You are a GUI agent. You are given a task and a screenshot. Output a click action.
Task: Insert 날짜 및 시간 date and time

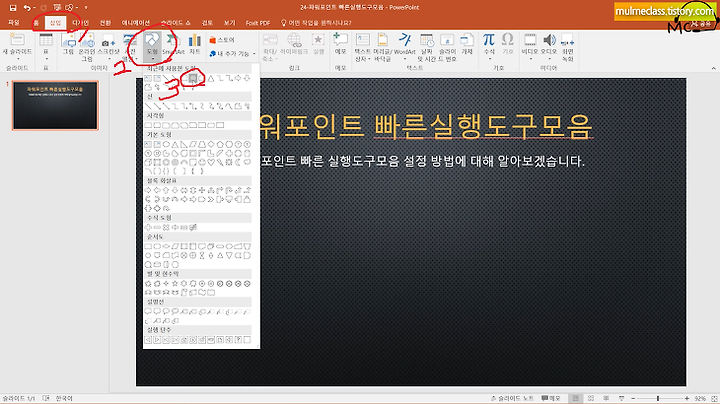point(427,47)
